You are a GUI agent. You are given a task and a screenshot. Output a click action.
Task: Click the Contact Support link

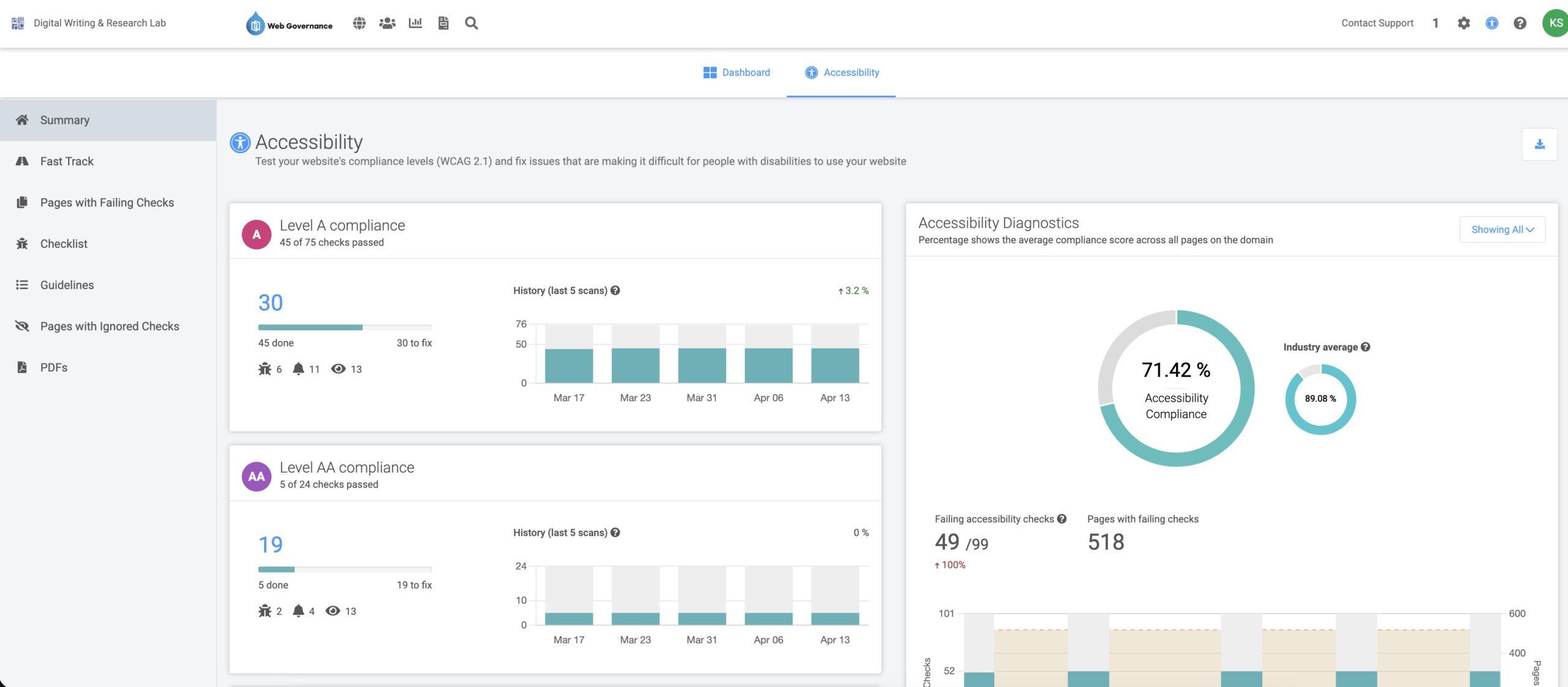1377,23
